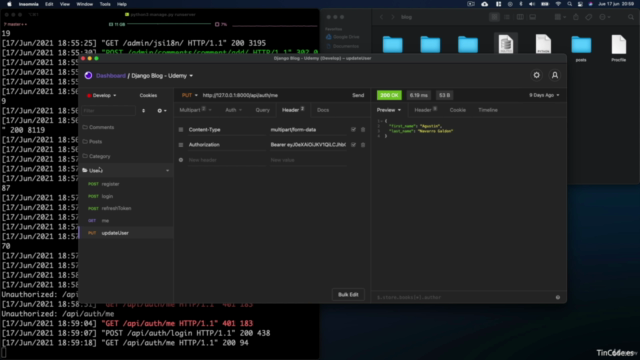The width and height of the screenshot is (640, 360).
Task: Click the Finder tags icon
Action: (589, 17)
